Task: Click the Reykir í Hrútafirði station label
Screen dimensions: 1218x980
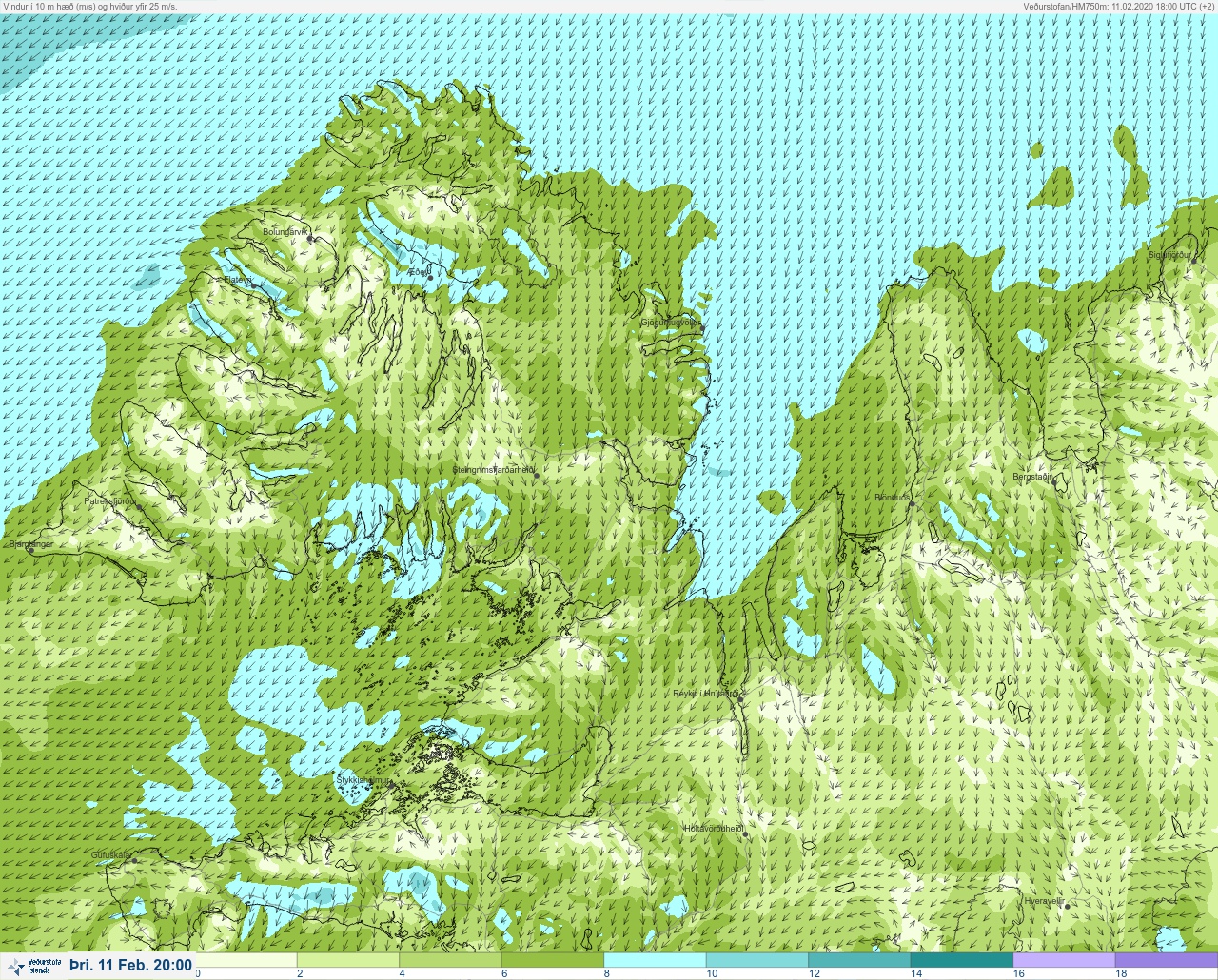Action: pos(706,694)
